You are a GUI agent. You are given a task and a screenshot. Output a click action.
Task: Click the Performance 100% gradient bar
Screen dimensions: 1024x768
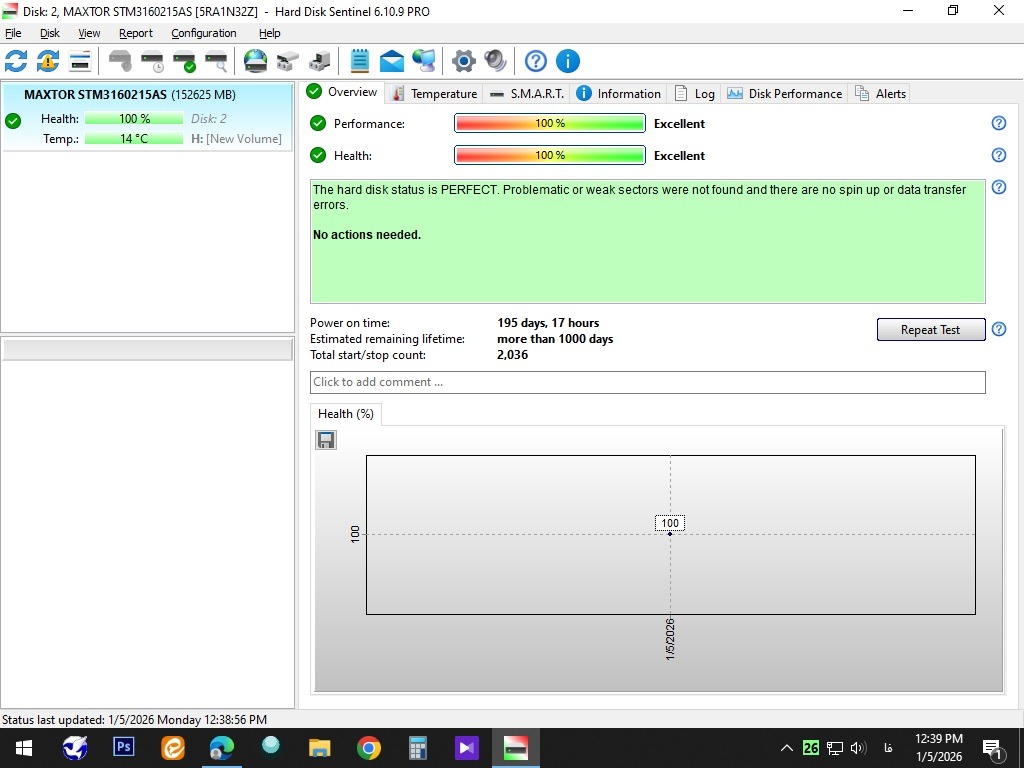[x=550, y=124]
